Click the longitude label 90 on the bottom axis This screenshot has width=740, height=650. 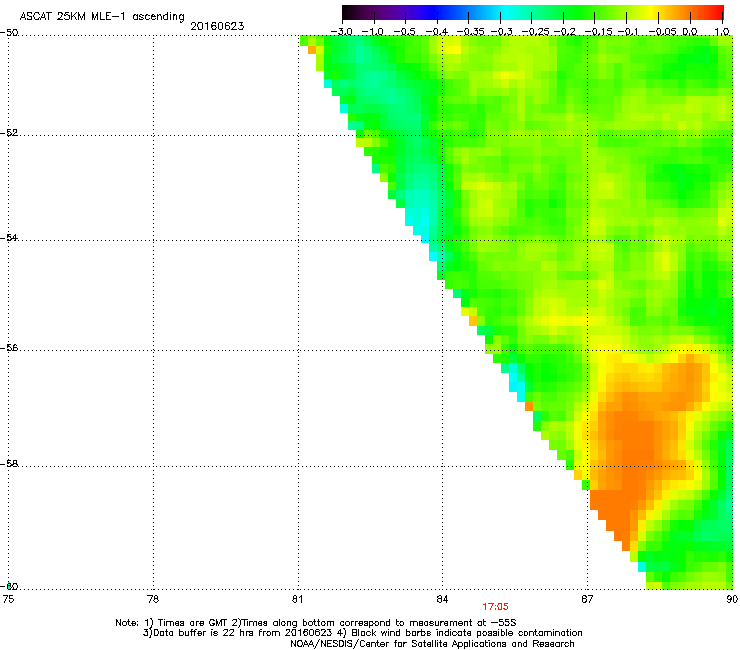pyautogui.click(x=732, y=599)
